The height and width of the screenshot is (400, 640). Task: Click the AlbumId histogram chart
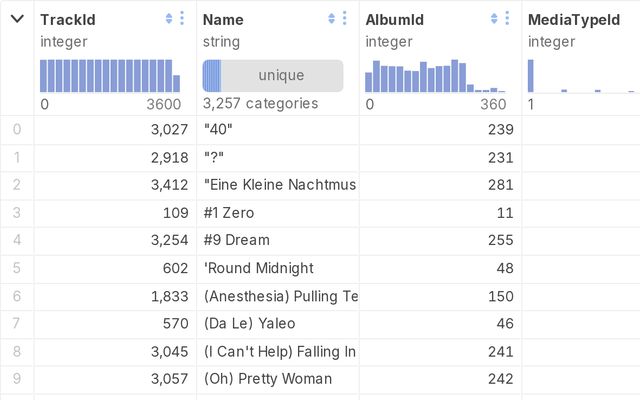tap(435, 76)
